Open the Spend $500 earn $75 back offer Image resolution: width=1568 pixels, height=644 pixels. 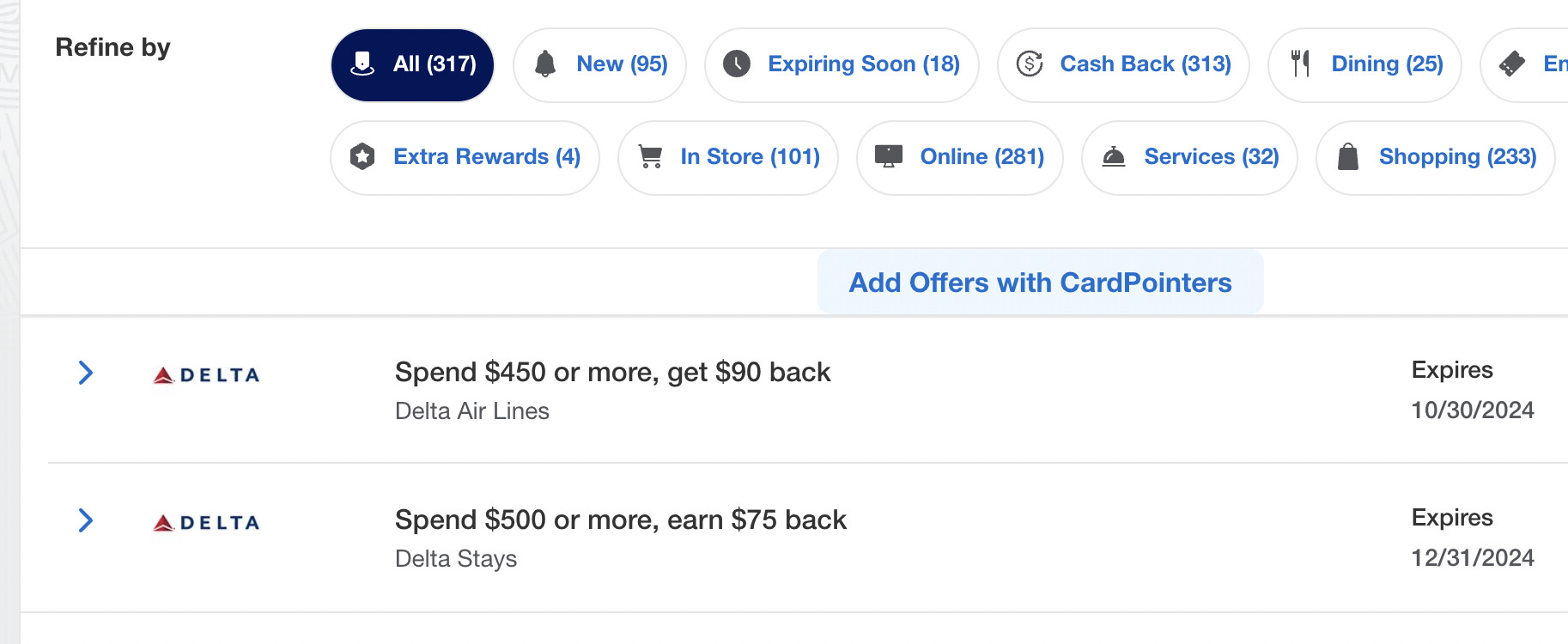tap(620, 520)
